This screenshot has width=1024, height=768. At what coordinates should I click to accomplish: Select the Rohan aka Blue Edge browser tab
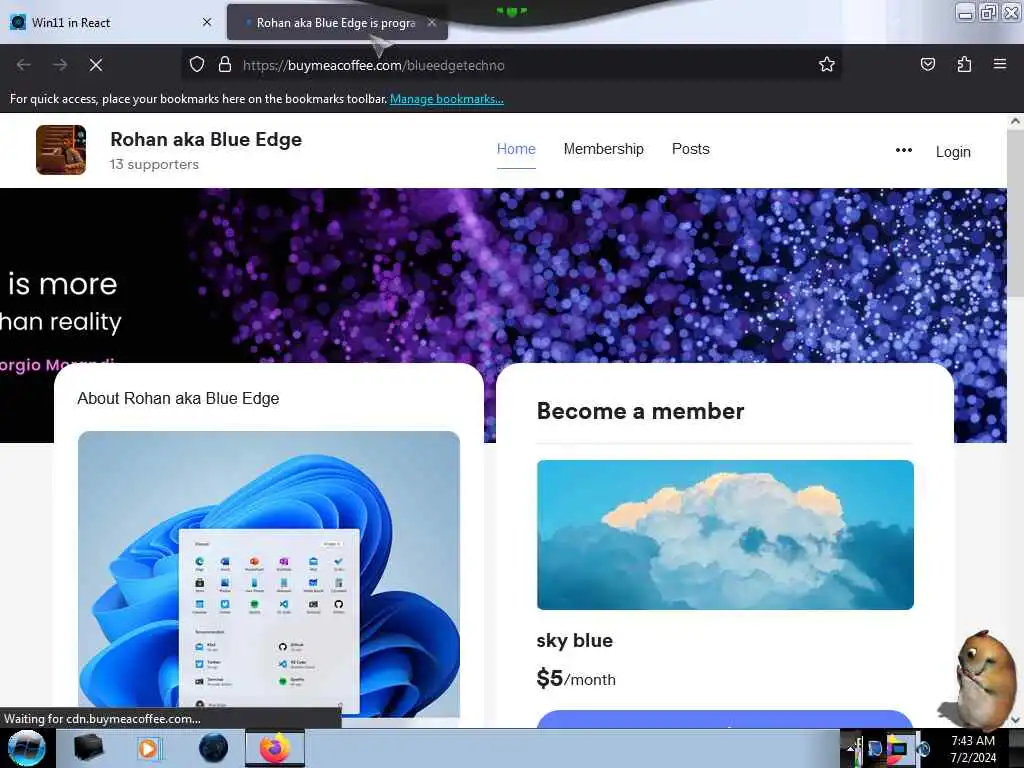coord(336,23)
